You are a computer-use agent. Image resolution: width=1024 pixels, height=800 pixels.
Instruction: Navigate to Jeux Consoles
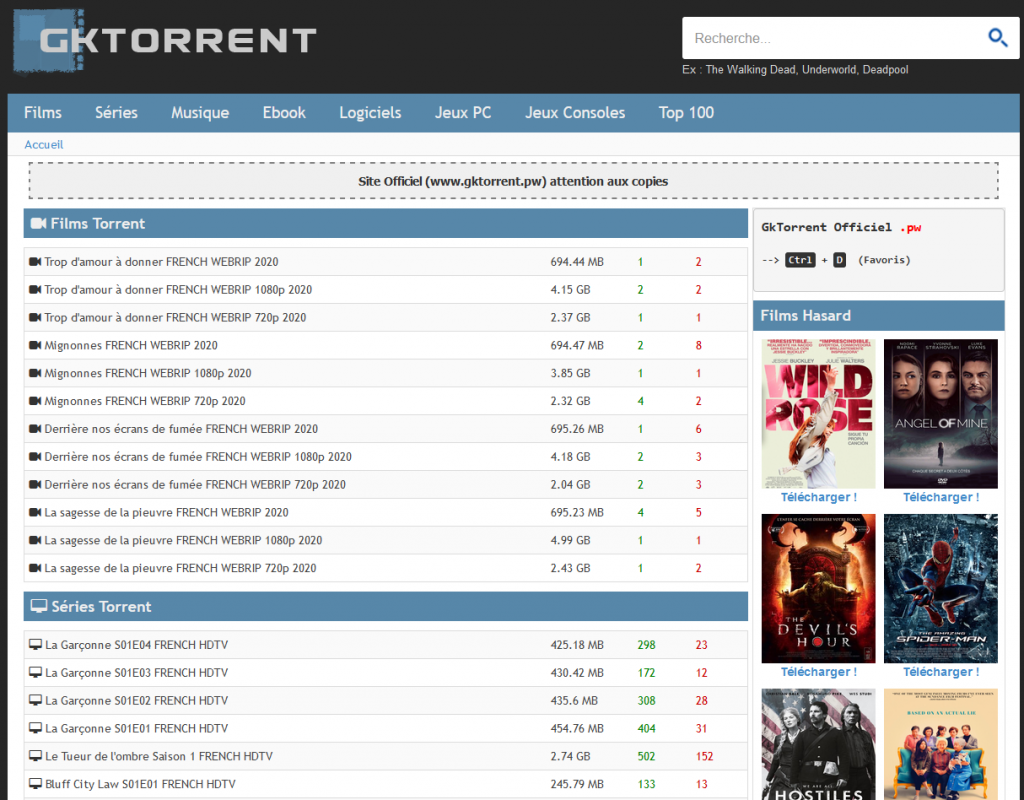(x=575, y=112)
